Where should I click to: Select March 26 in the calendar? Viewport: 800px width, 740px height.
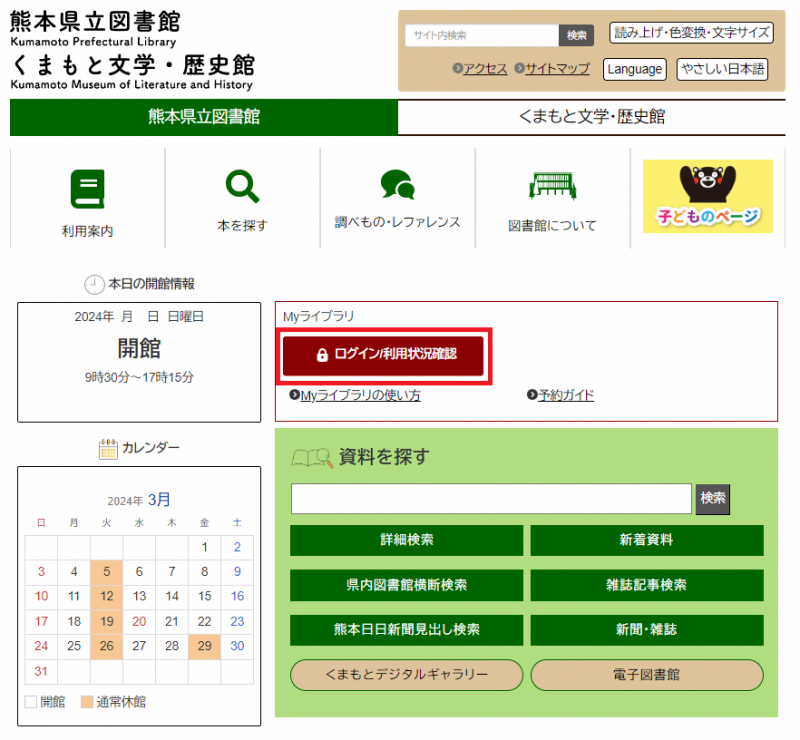(107, 646)
